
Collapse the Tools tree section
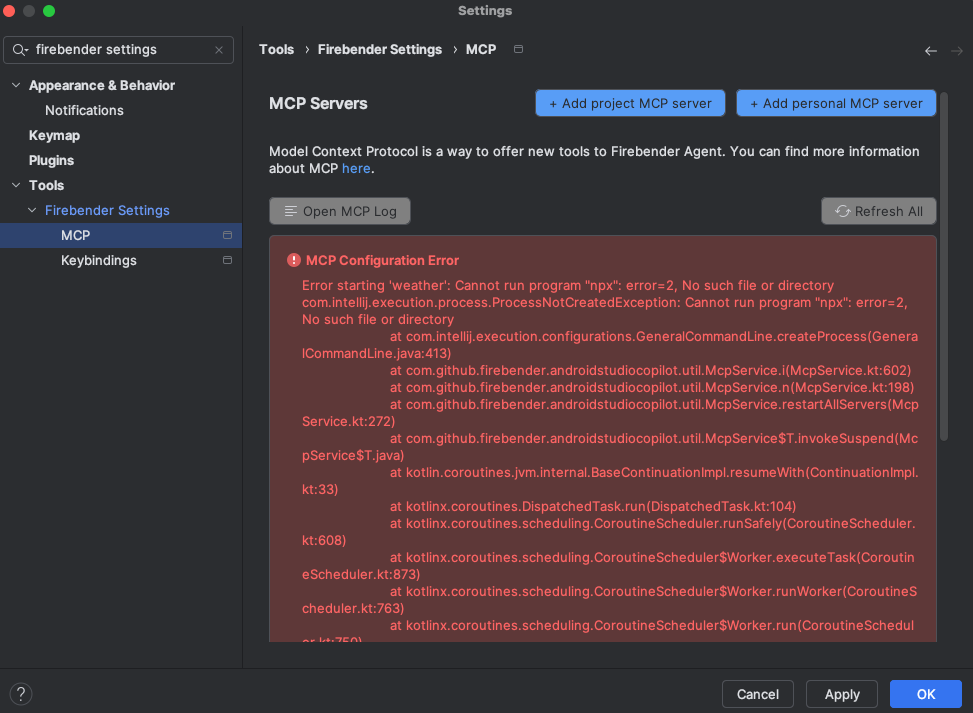[16, 185]
